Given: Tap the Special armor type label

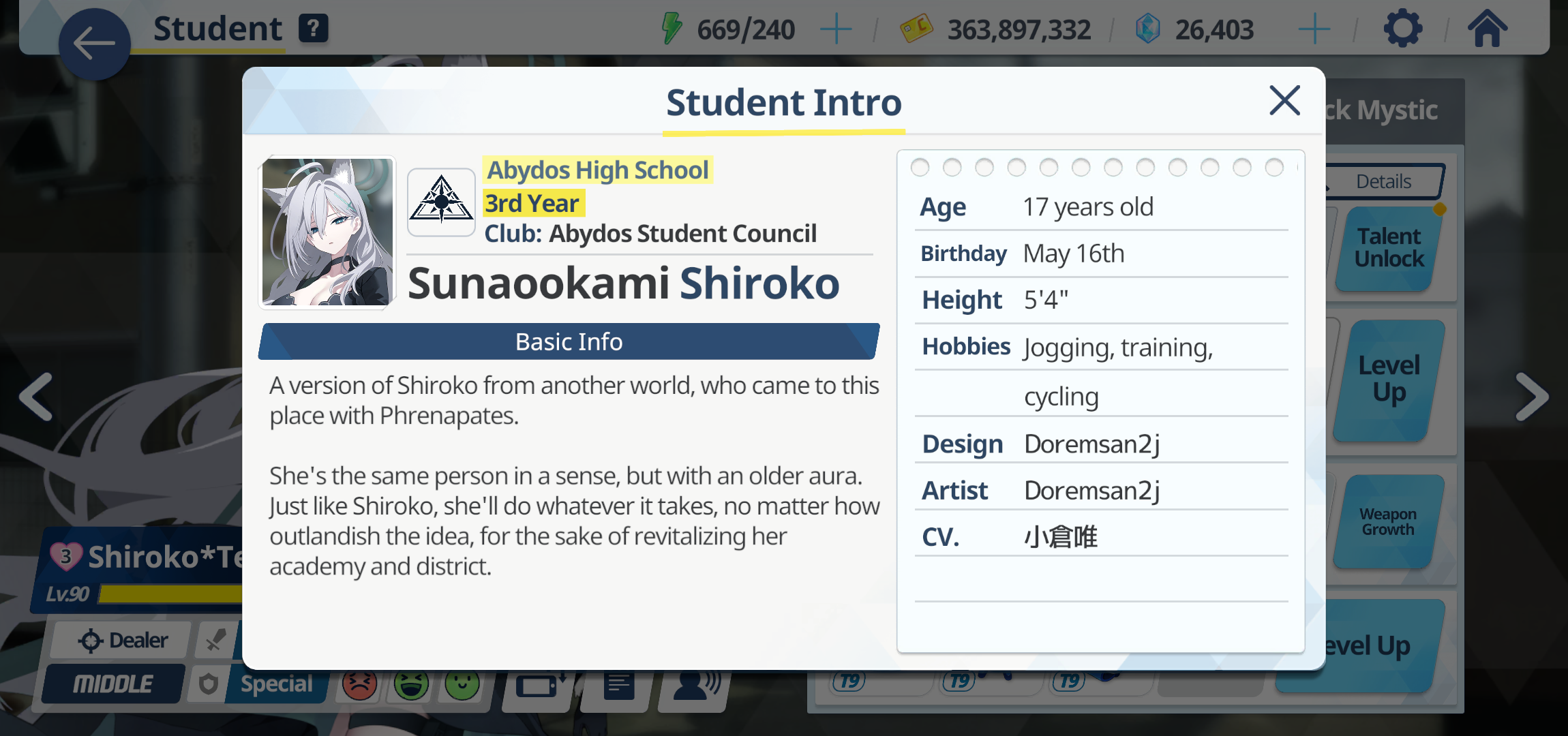Looking at the screenshot, I should point(276,684).
